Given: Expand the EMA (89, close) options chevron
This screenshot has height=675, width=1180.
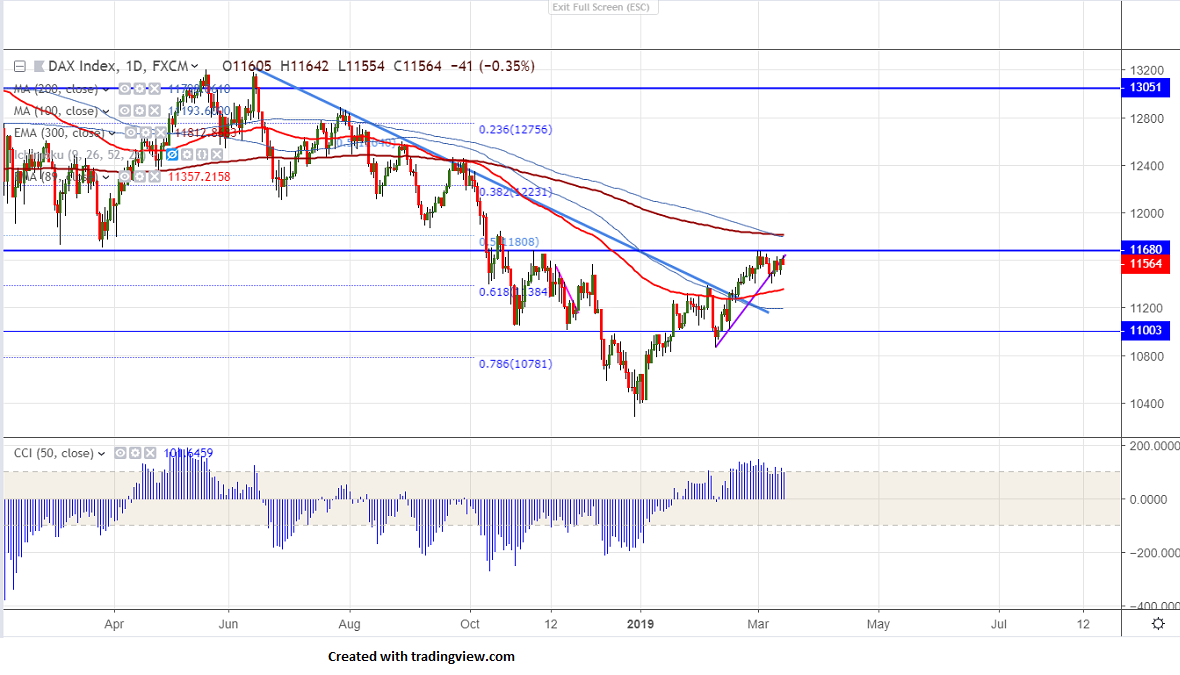Looking at the screenshot, I should 105,177.
